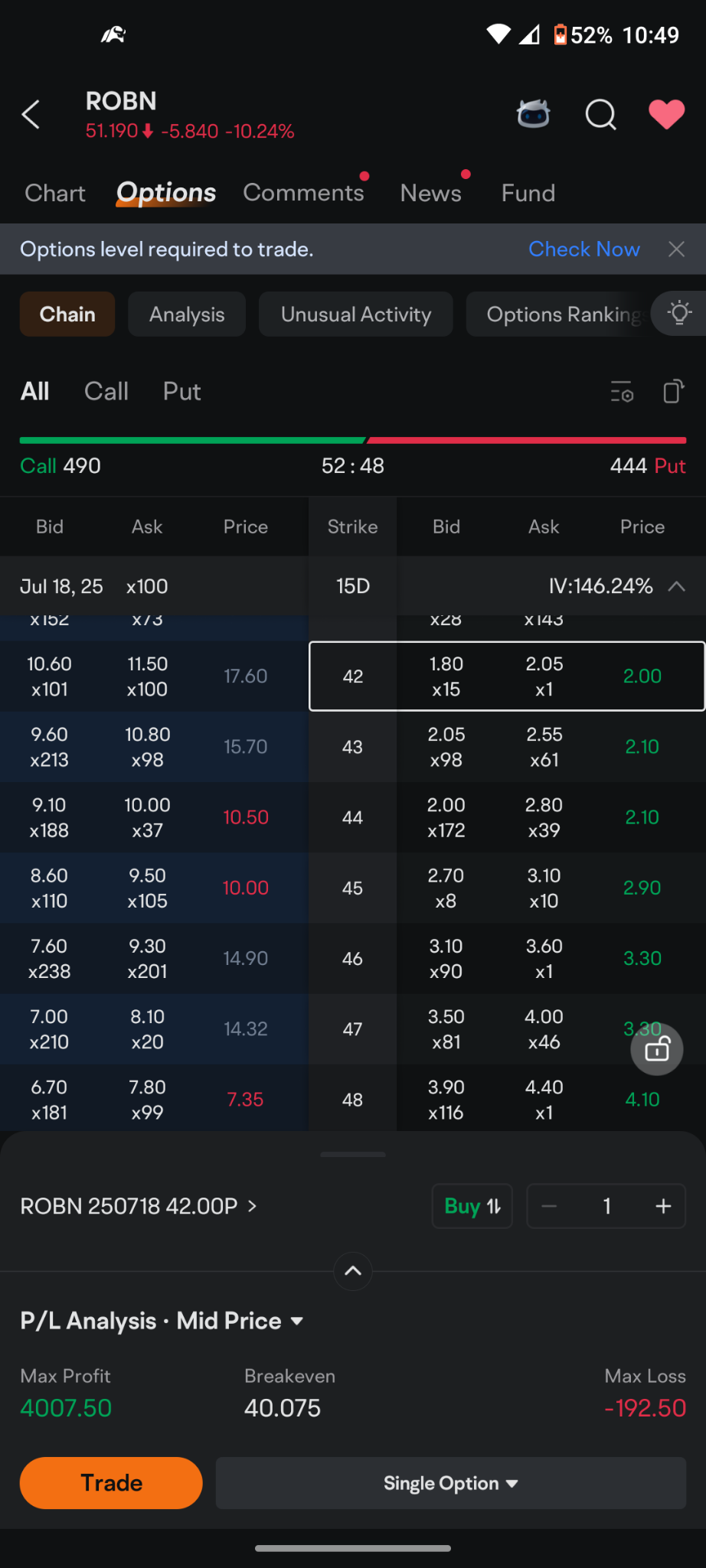Image resolution: width=706 pixels, height=1568 pixels.
Task: Click the Check Now link
Action: click(x=584, y=249)
